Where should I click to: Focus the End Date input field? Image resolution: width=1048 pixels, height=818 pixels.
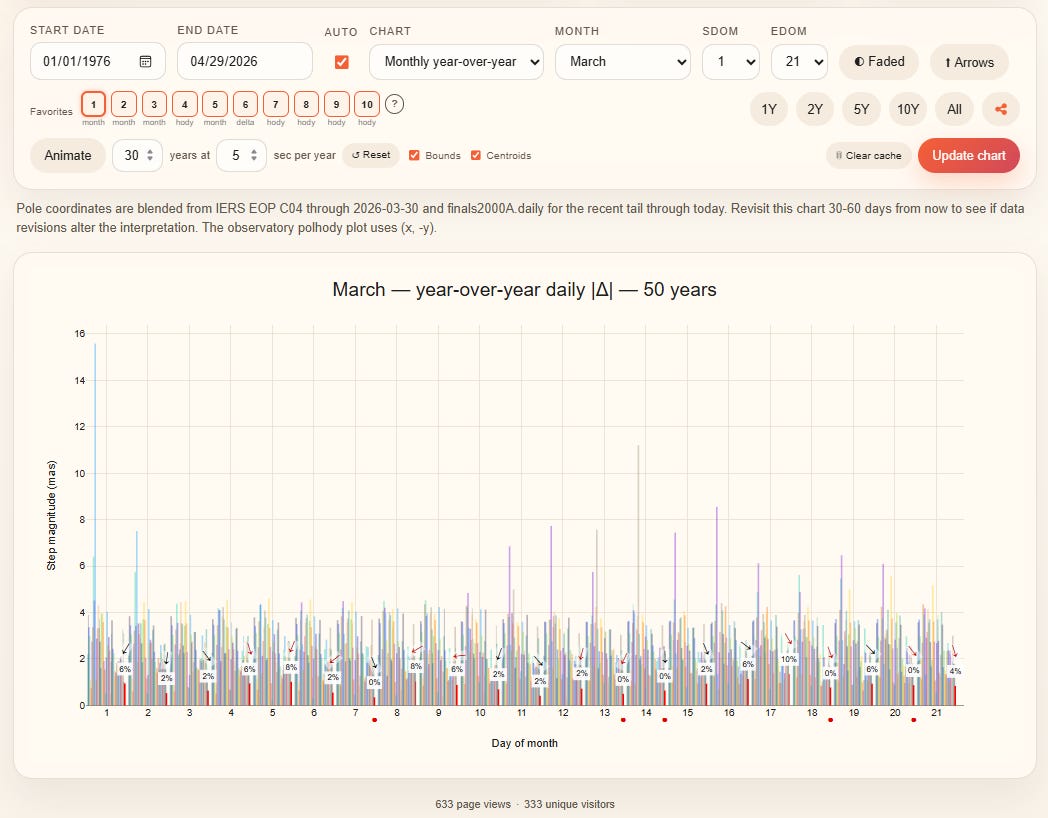[x=245, y=61]
